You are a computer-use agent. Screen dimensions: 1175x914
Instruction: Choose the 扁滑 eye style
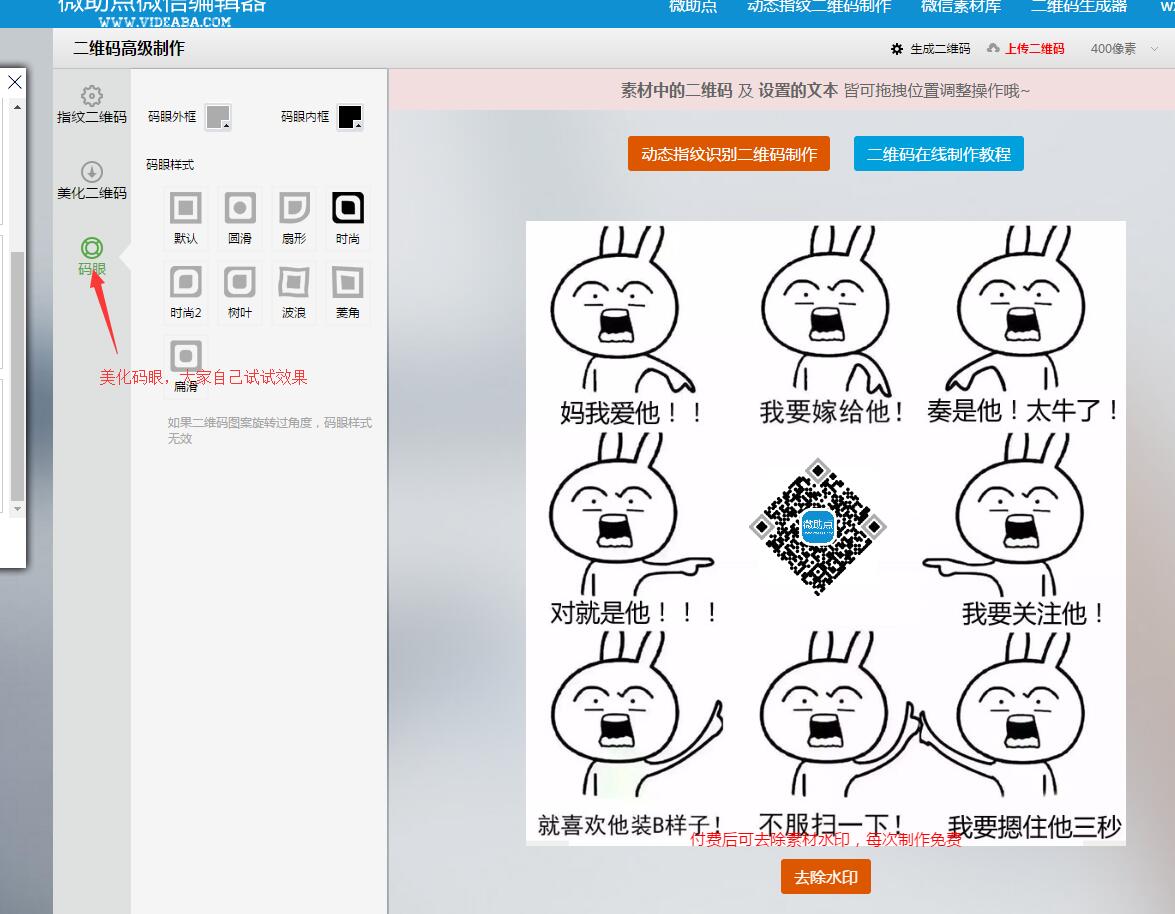(186, 365)
